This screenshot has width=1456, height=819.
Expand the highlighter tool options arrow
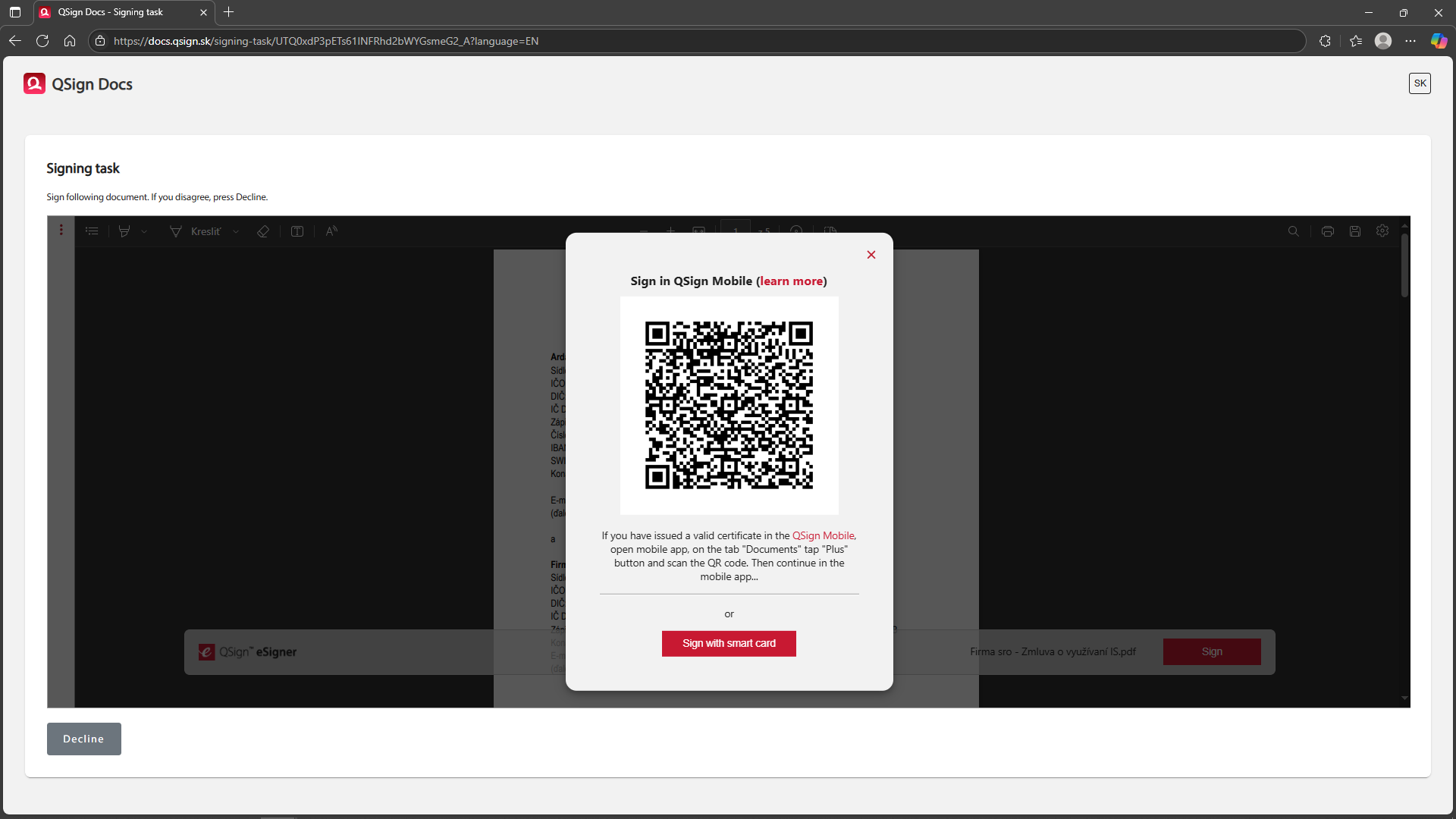[x=144, y=231]
